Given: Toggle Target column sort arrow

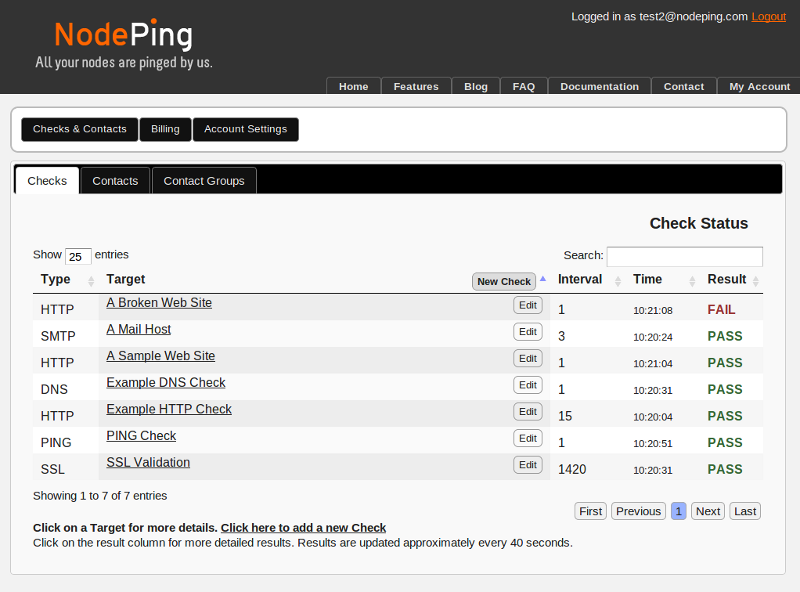Looking at the screenshot, I should pos(543,280).
